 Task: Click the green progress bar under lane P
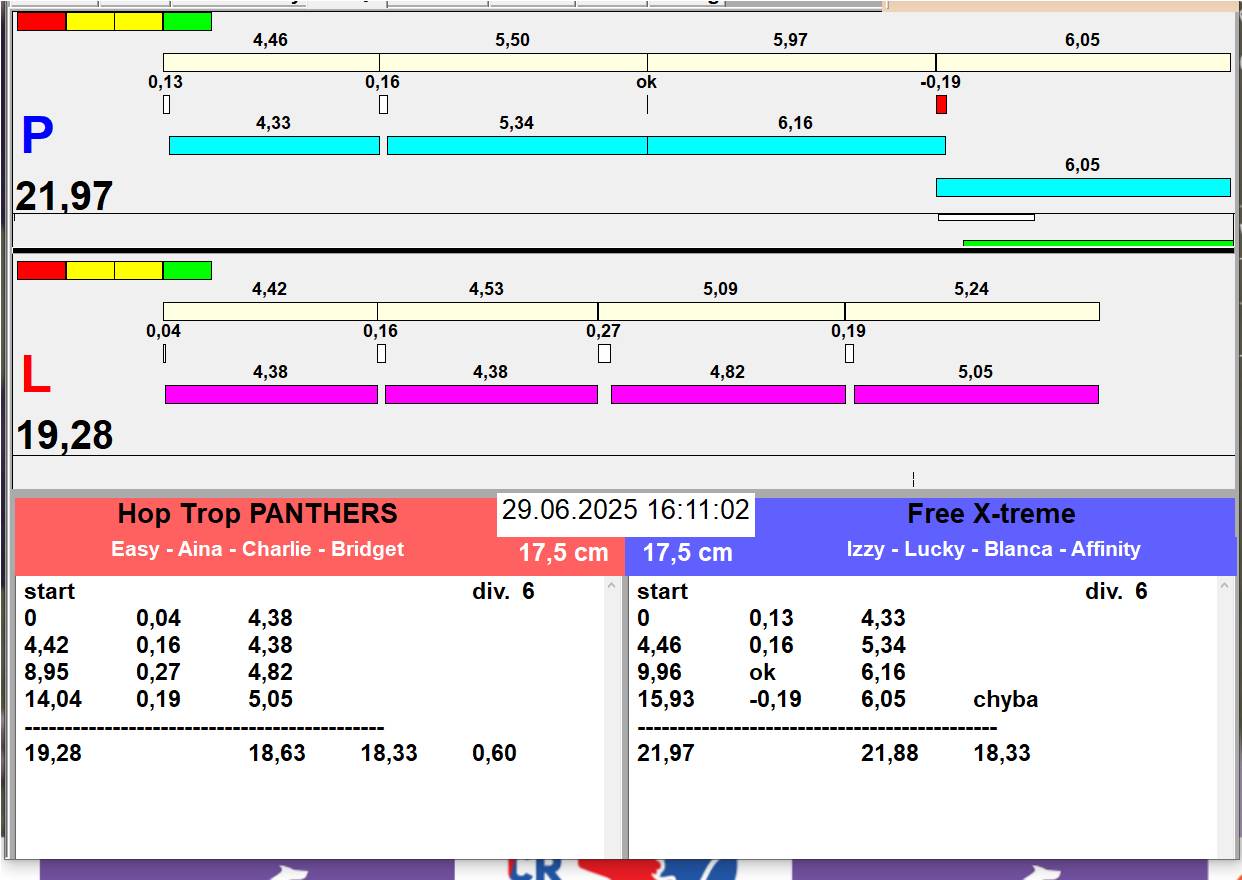[x=1097, y=242]
